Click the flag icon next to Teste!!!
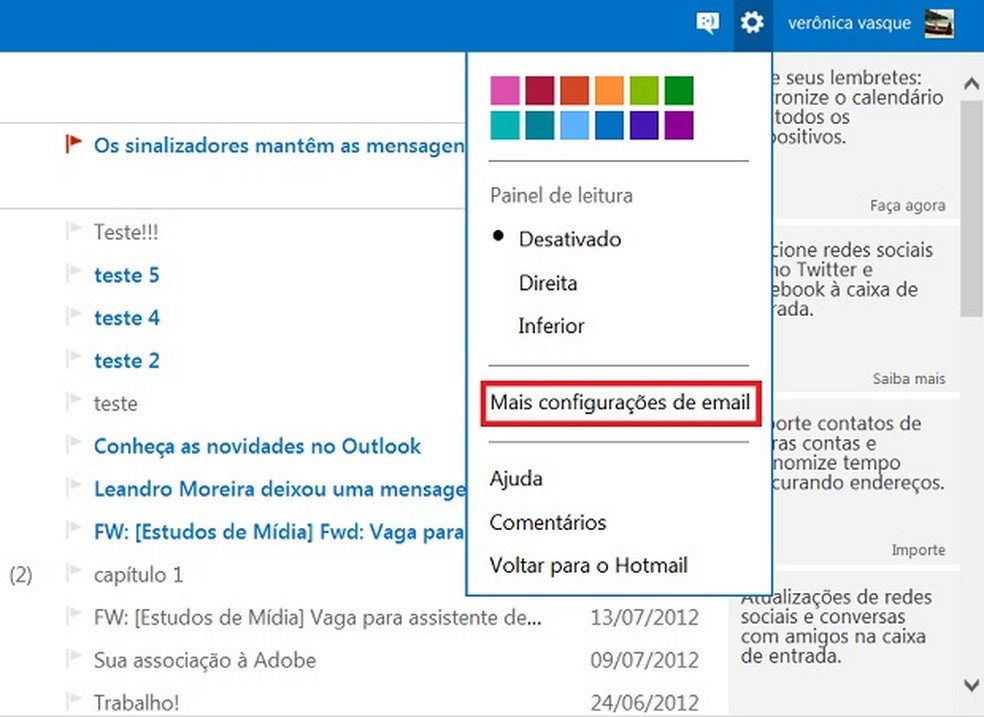The height and width of the screenshot is (717, 984). [x=74, y=230]
